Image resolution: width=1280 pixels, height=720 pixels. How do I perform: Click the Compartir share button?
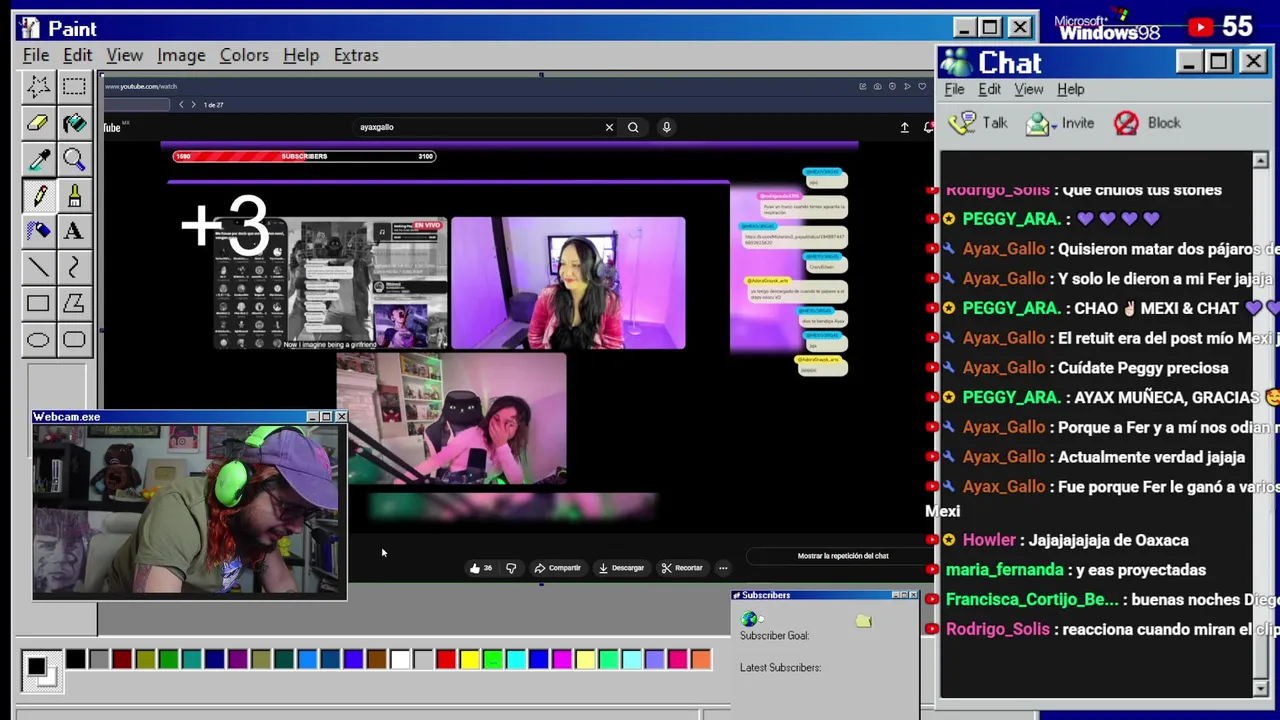[557, 568]
